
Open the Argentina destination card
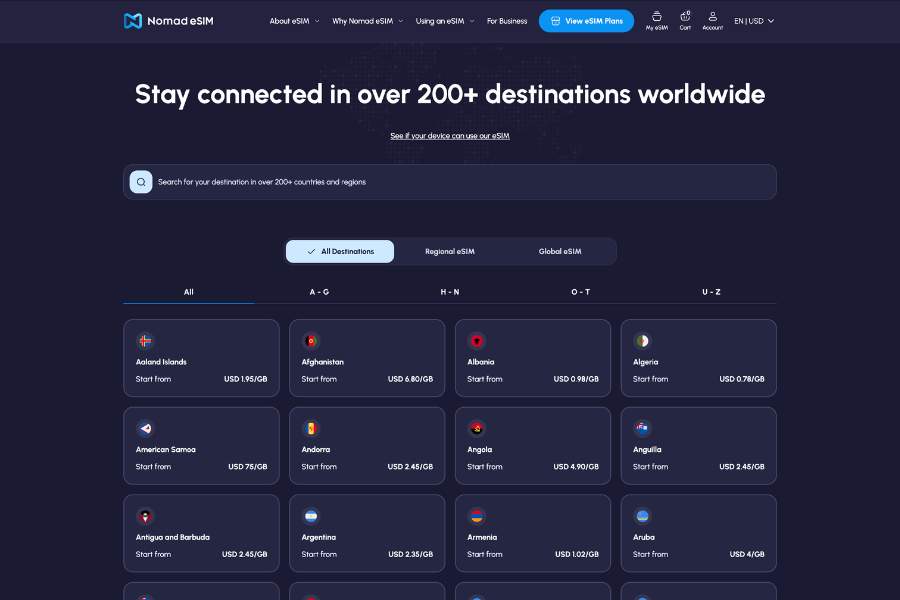click(367, 533)
